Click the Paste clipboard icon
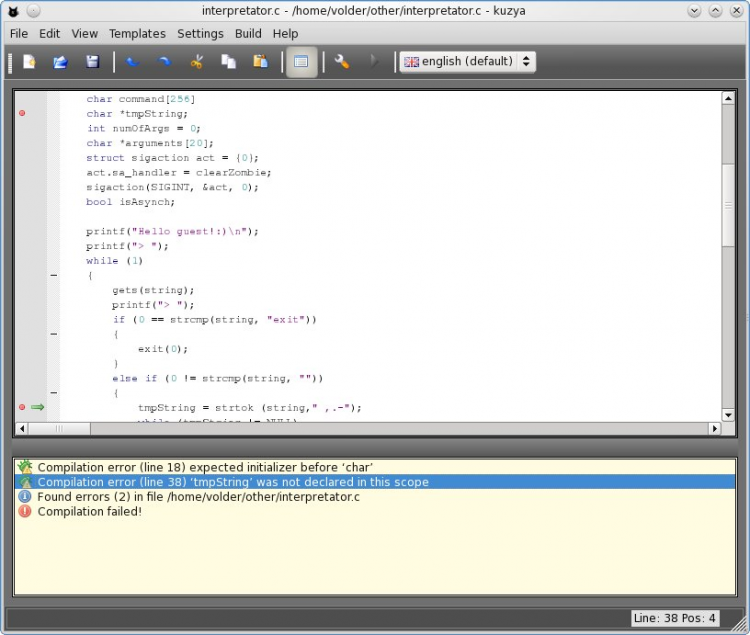The width and height of the screenshot is (750, 635). coord(260,62)
